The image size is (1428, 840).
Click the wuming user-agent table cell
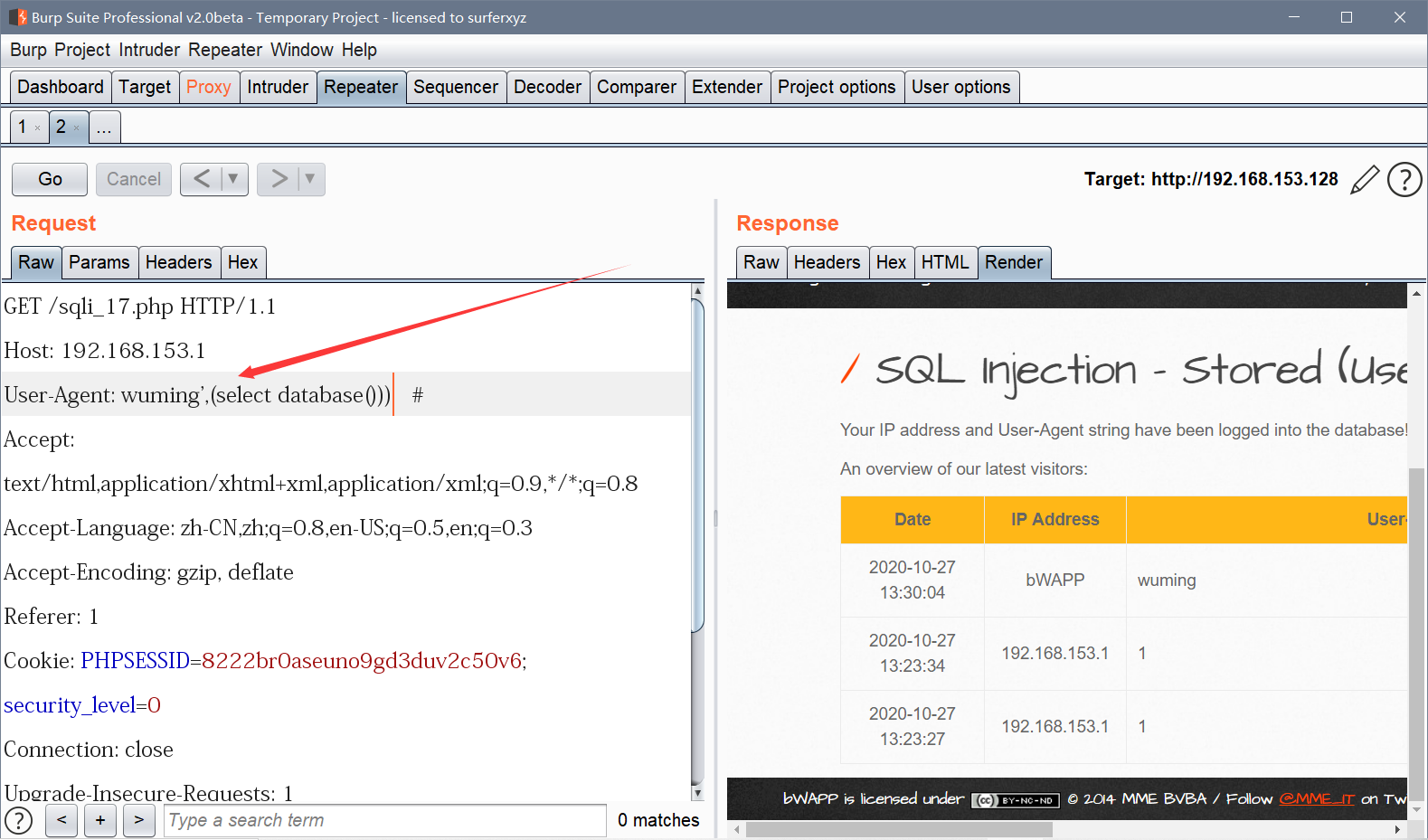click(x=1167, y=580)
